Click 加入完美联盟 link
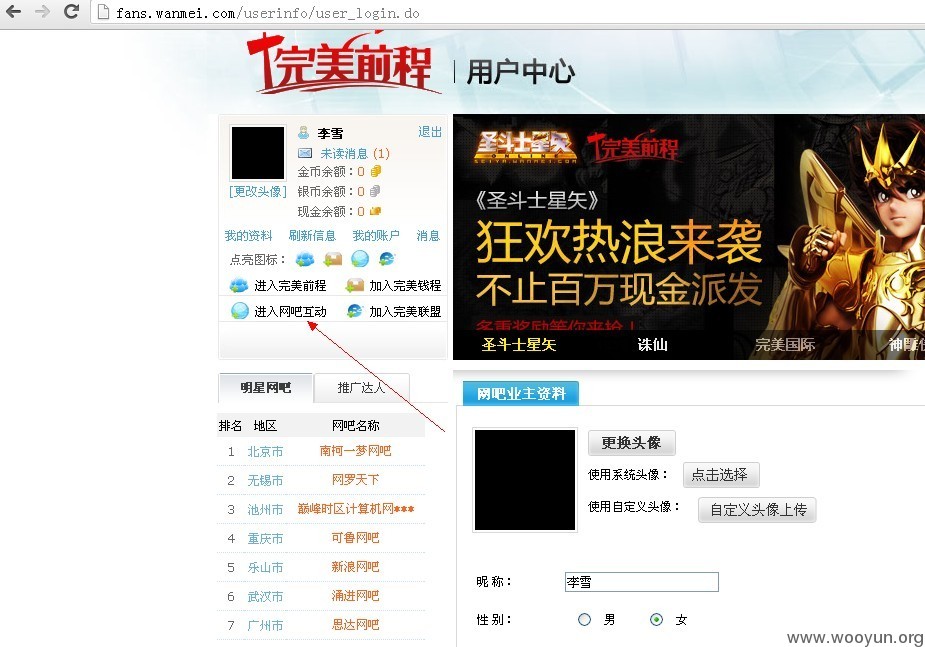 (405, 311)
